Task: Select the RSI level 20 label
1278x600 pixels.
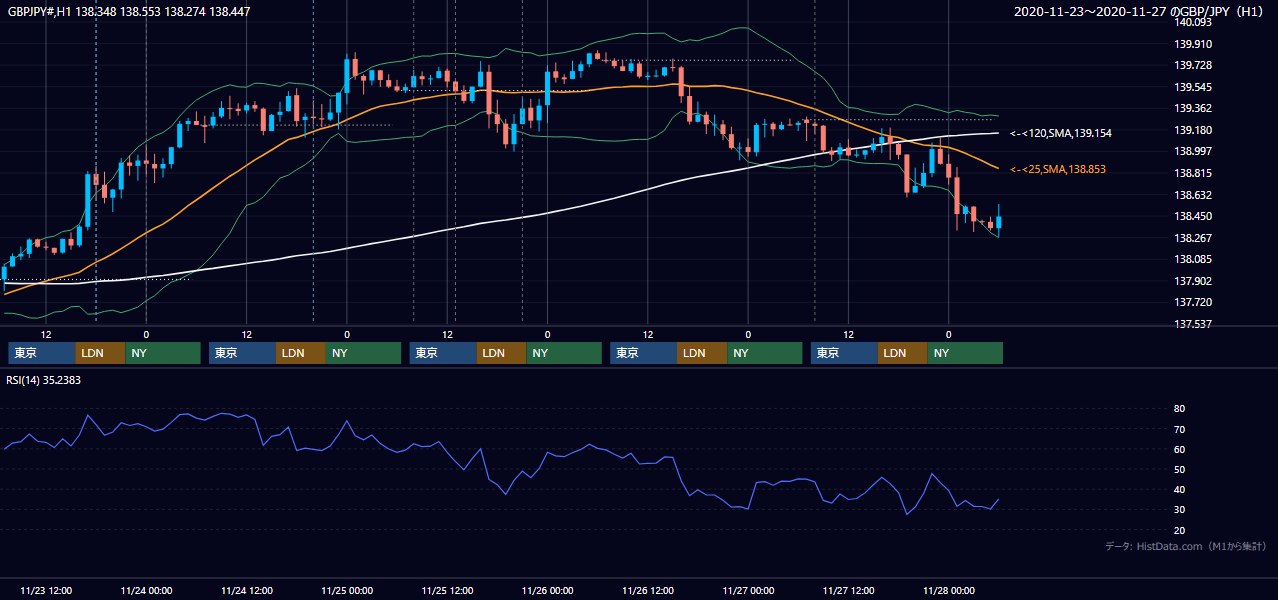Action: point(1179,530)
